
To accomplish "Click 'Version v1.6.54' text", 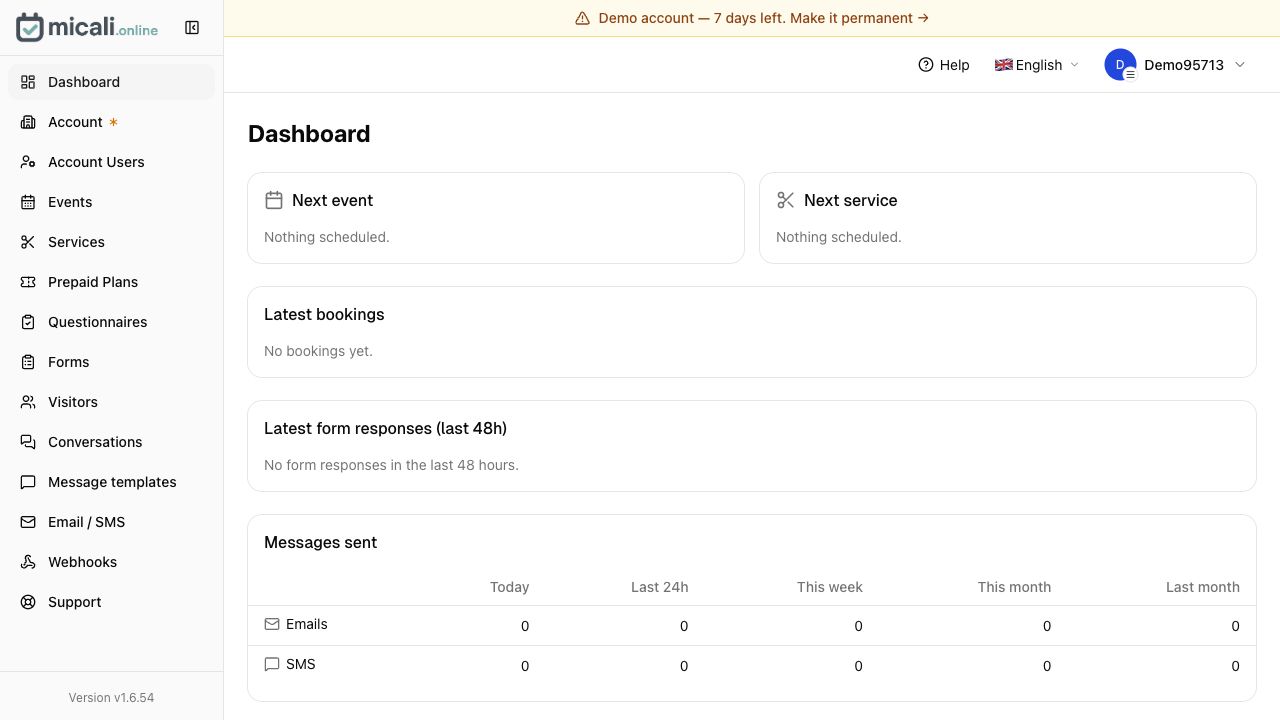I will [x=111, y=698].
